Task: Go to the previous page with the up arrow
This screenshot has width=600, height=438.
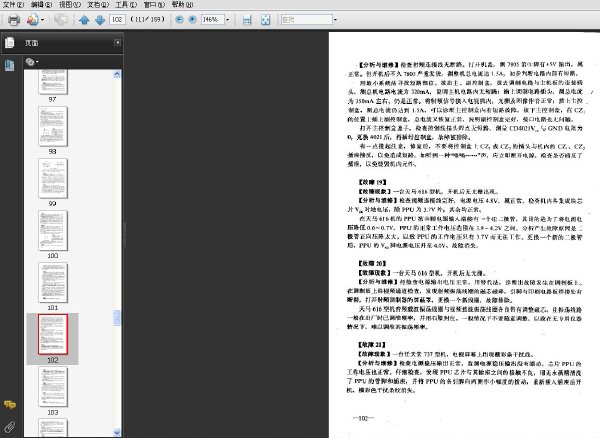Action: (84, 20)
